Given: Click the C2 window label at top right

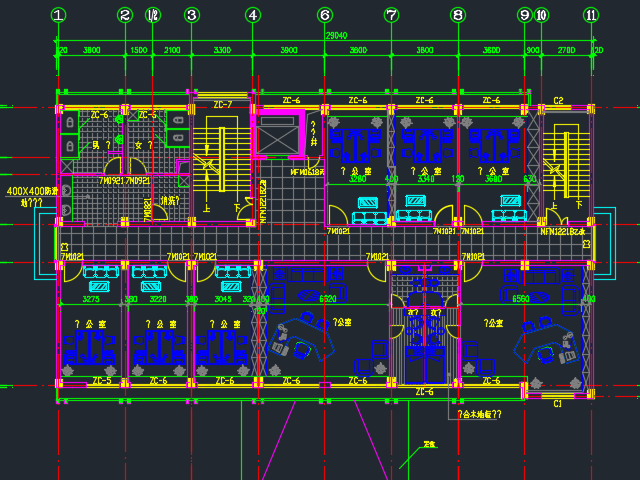Looking at the screenshot, I should tap(558, 101).
